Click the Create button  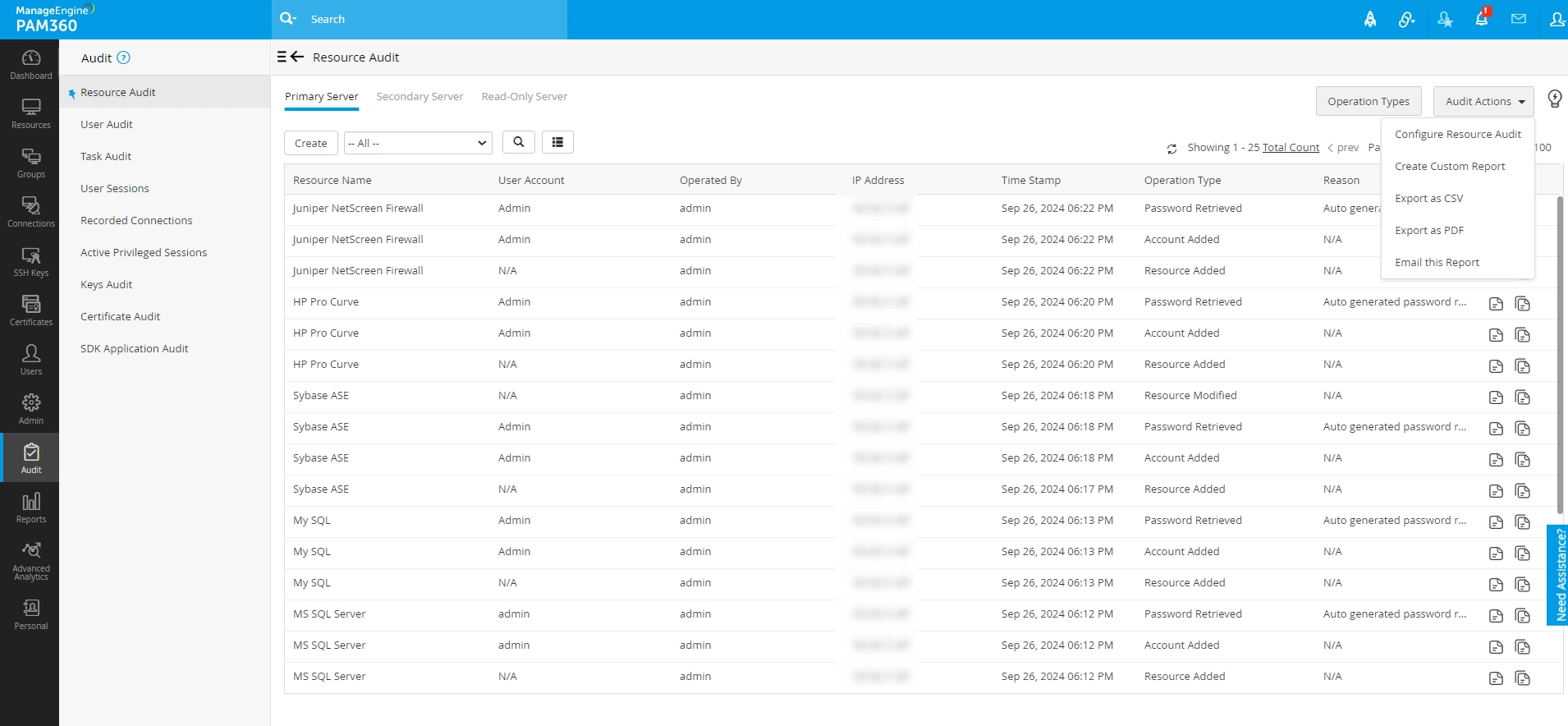[x=311, y=143]
